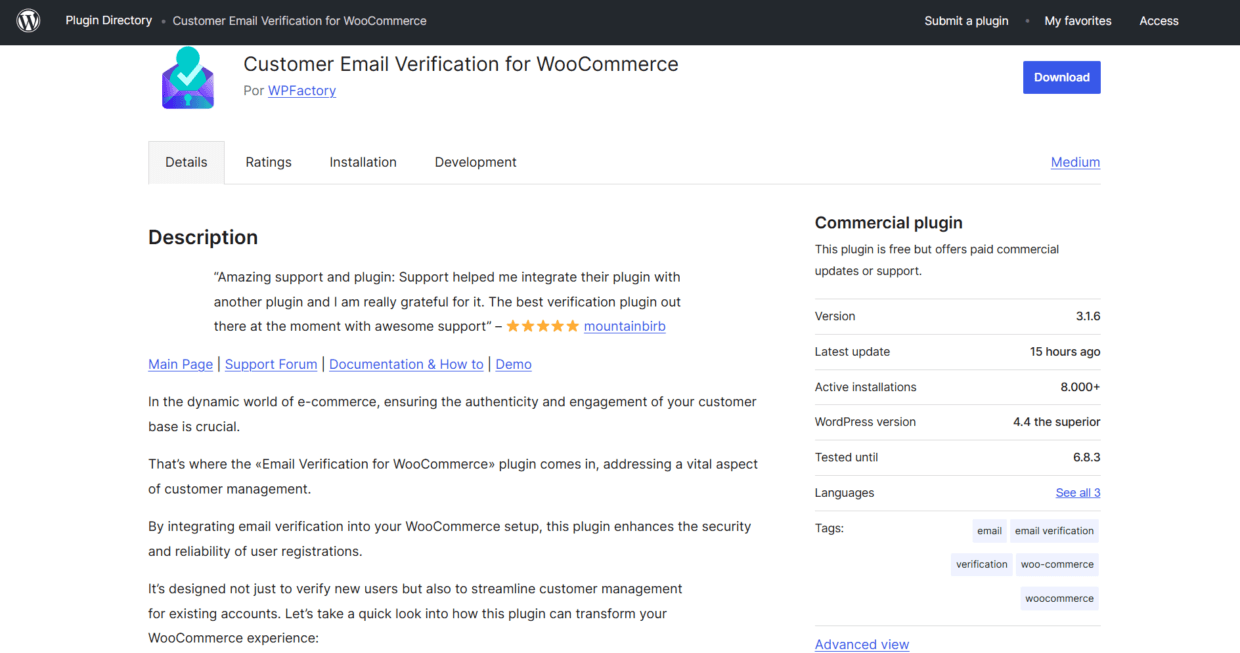The height and width of the screenshot is (653, 1240).
Task: Open the Installation tab
Action: (x=362, y=161)
